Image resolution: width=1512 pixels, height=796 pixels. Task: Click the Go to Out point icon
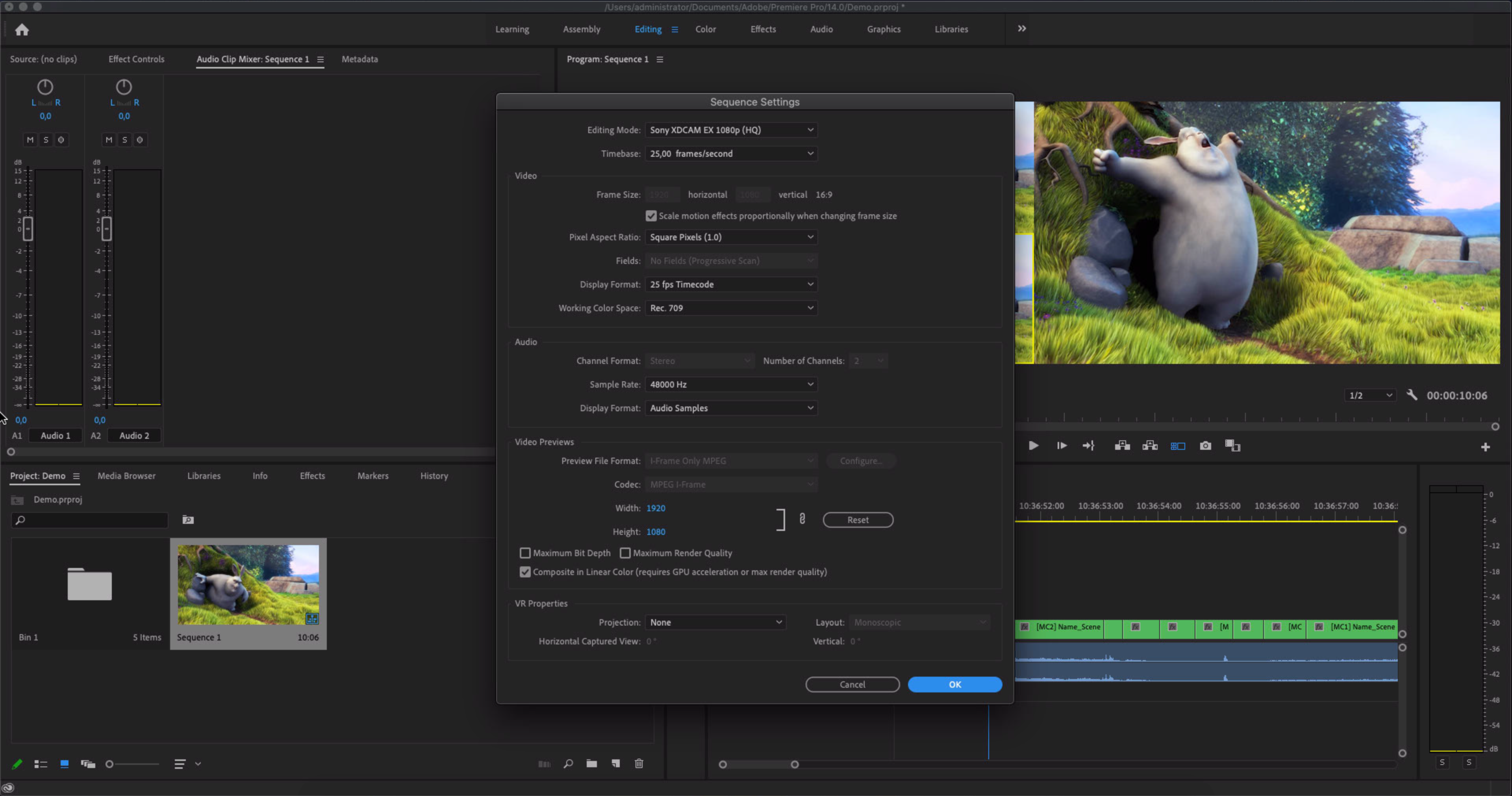coord(1088,445)
